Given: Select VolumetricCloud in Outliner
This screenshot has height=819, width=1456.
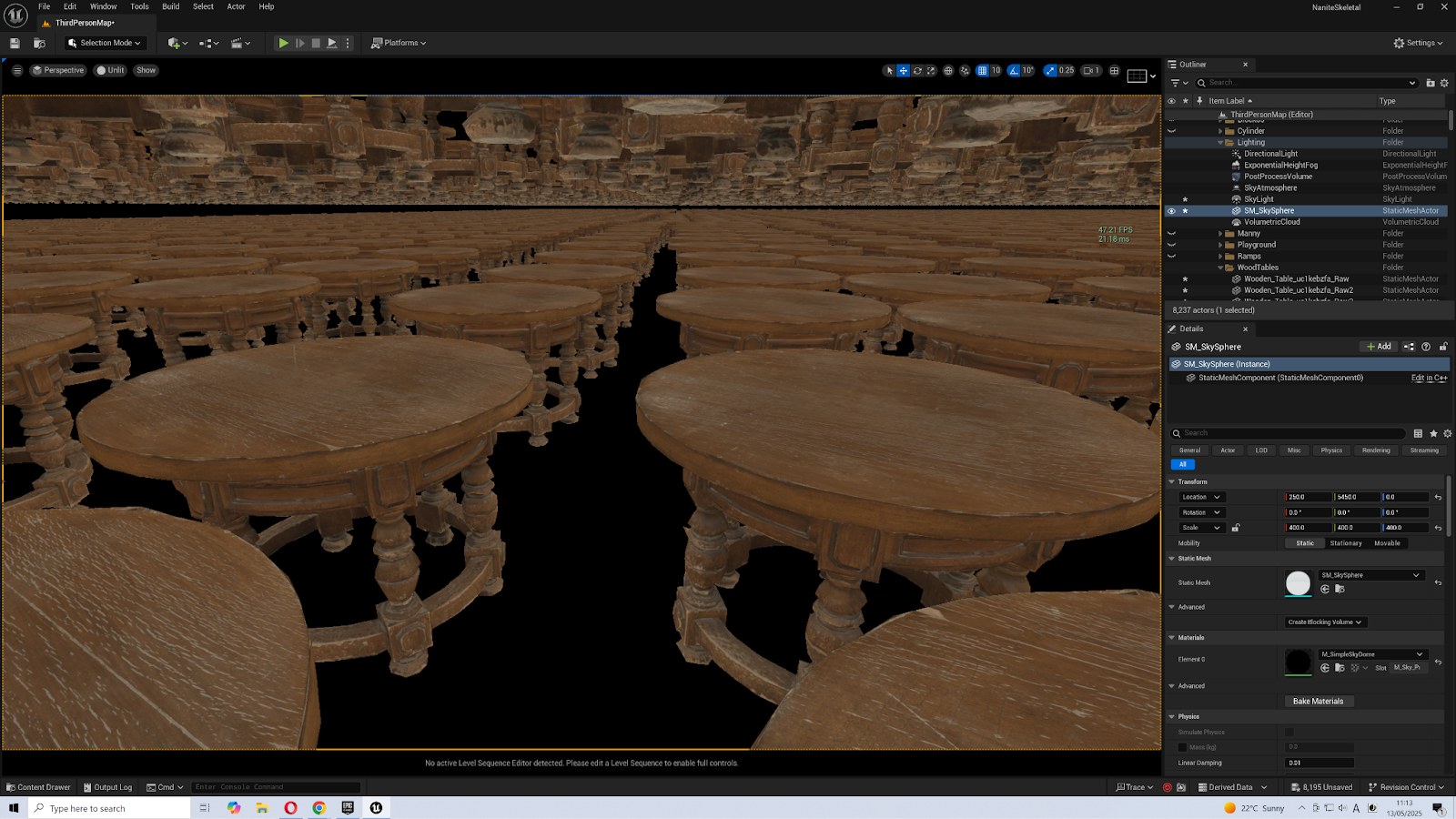Looking at the screenshot, I should click(1271, 222).
